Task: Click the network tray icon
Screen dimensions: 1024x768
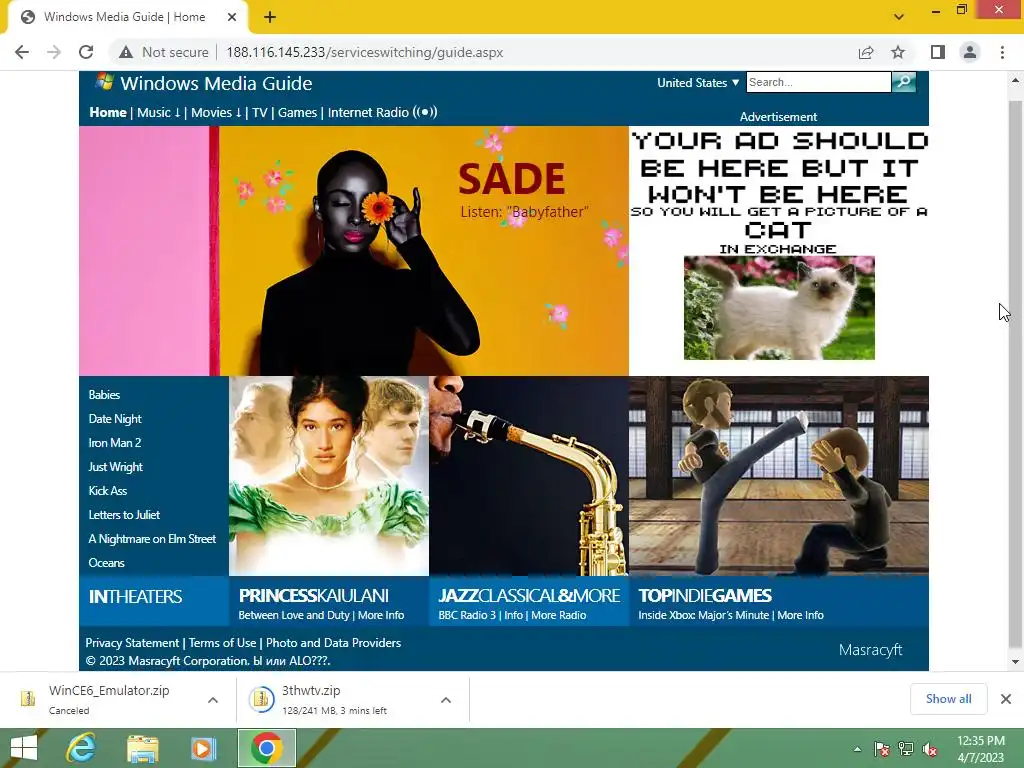Action: (906, 749)
